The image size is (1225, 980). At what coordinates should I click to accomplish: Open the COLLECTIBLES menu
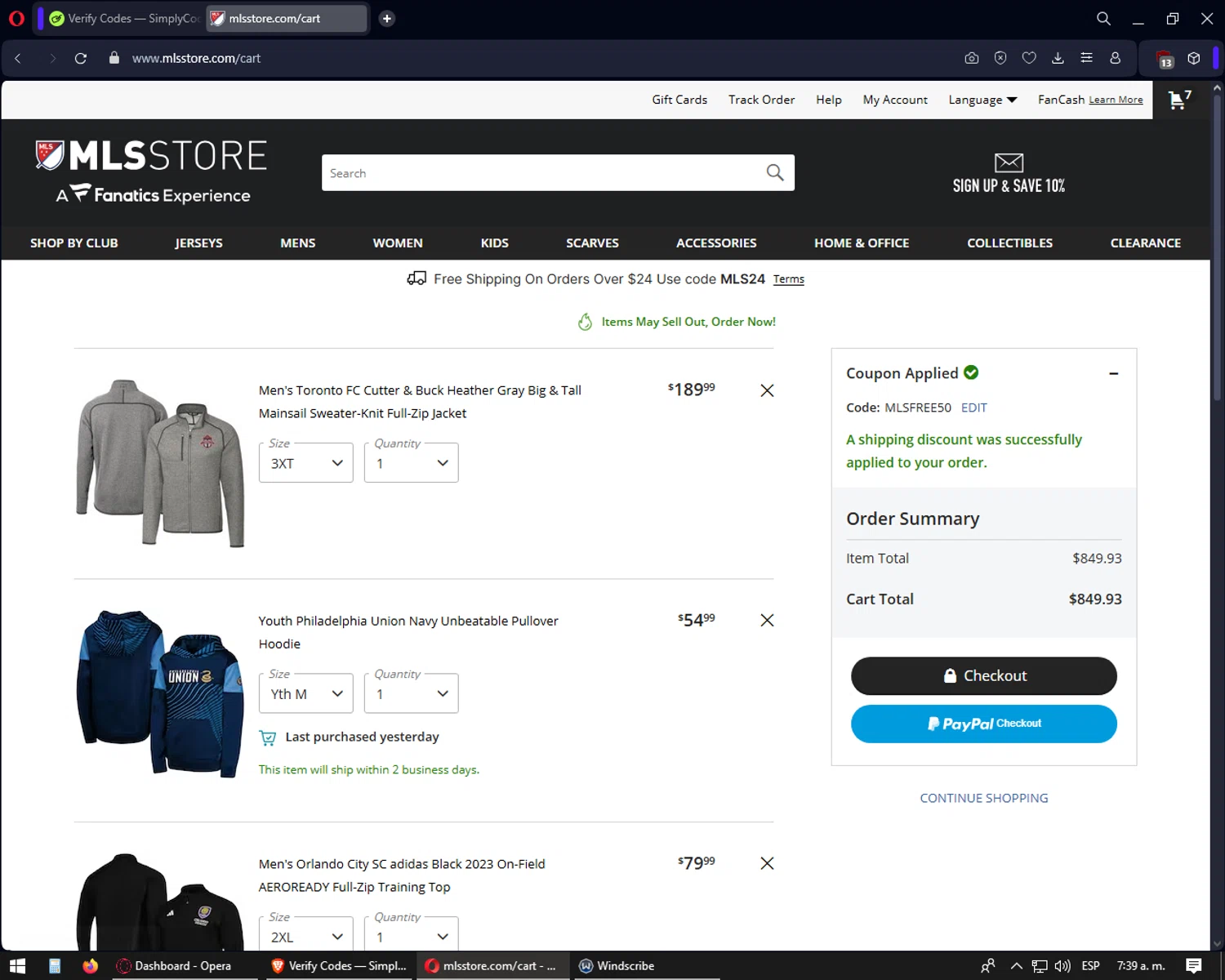pyautogui.click(x=1010, y=243)
